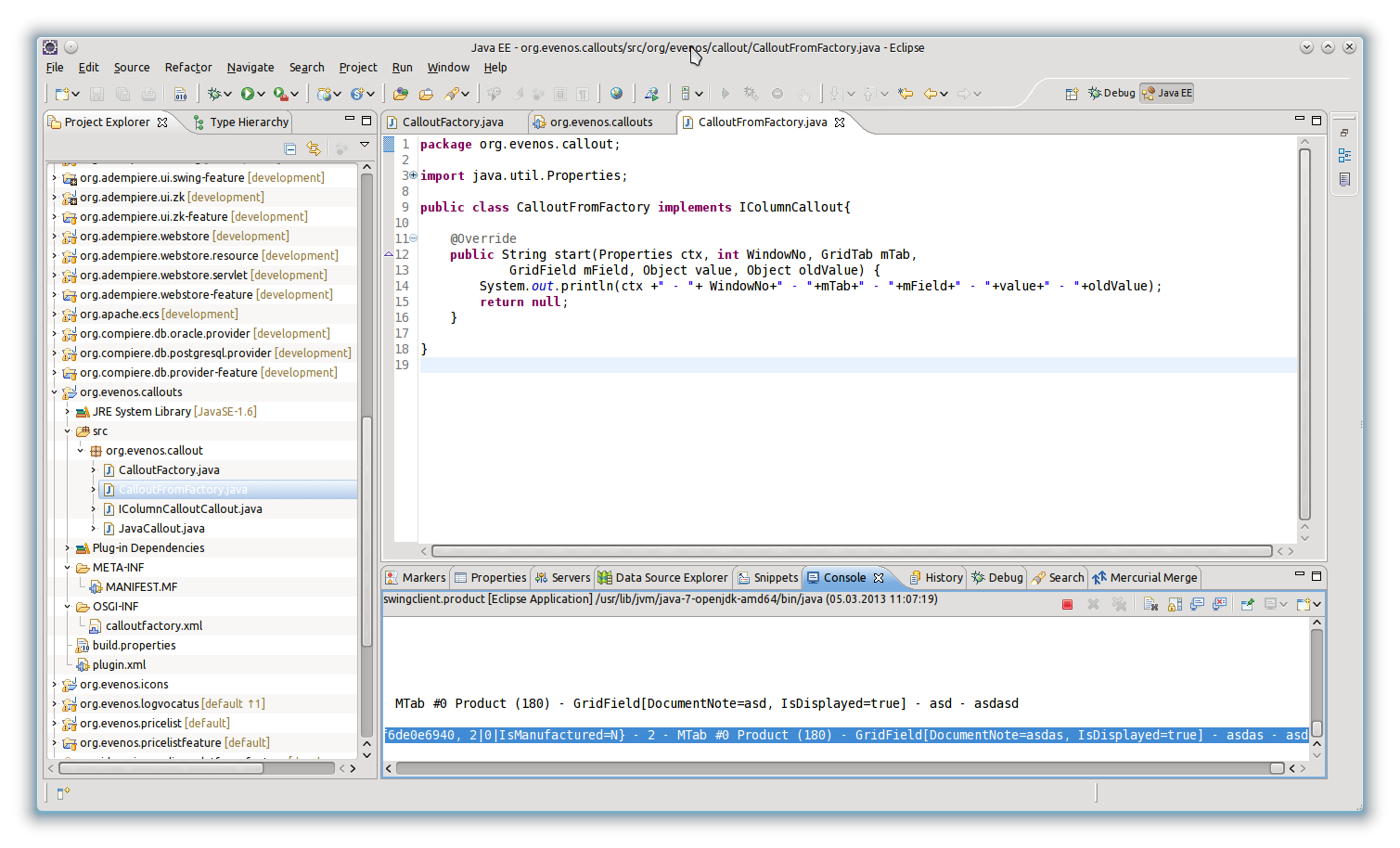Screen dimensions: 1400x848
Task: Clear the console output
Action: coord(1150,604)
